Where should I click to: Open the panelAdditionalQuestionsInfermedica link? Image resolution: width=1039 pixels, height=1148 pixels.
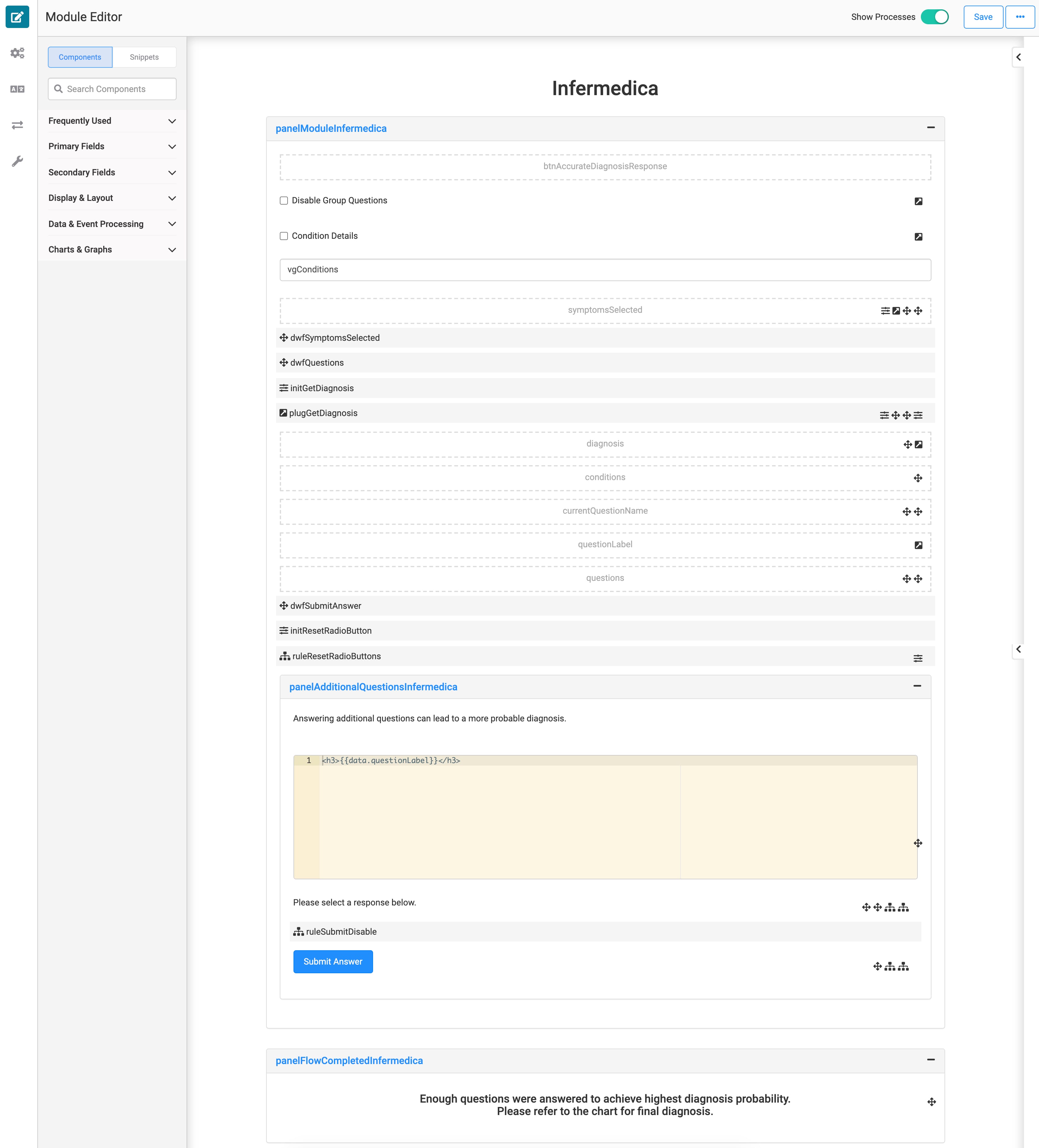pos(373,687)
